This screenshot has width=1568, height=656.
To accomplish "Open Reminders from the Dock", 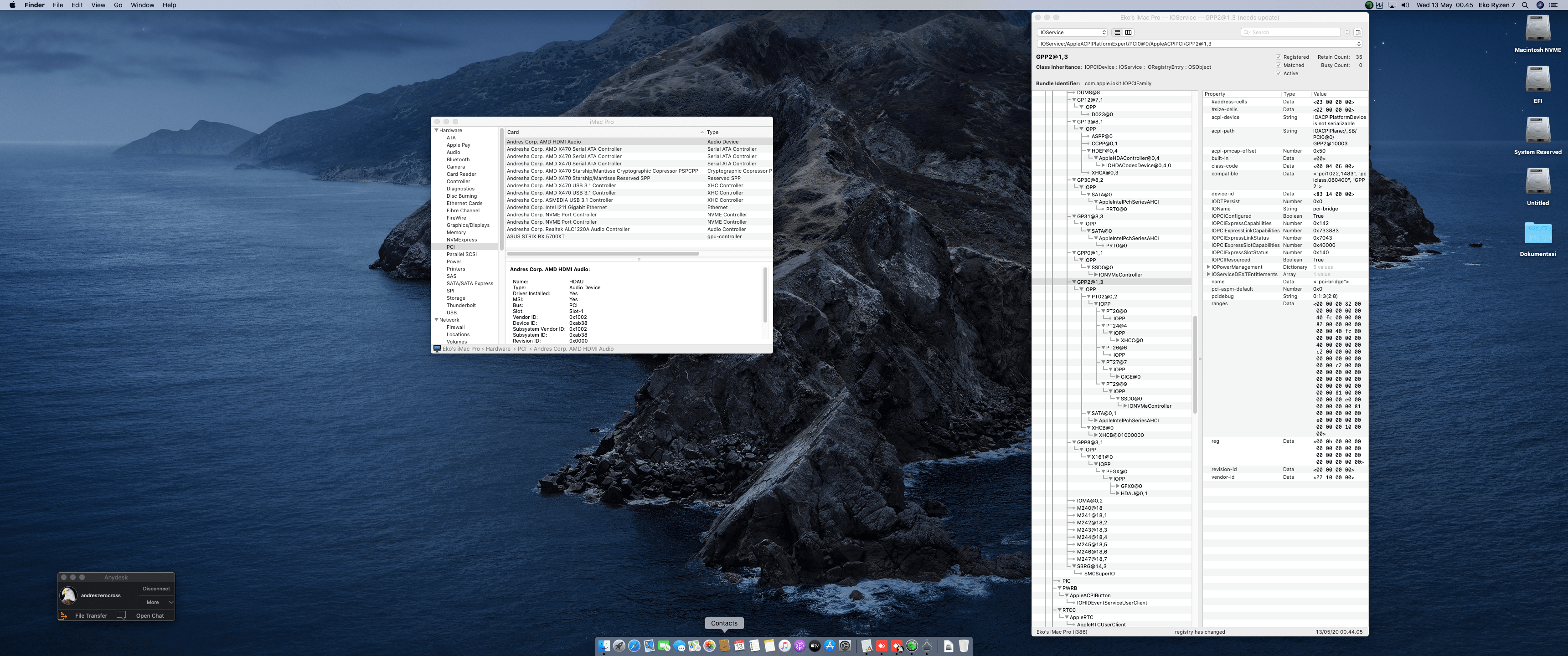I will [x=755, y=646].
